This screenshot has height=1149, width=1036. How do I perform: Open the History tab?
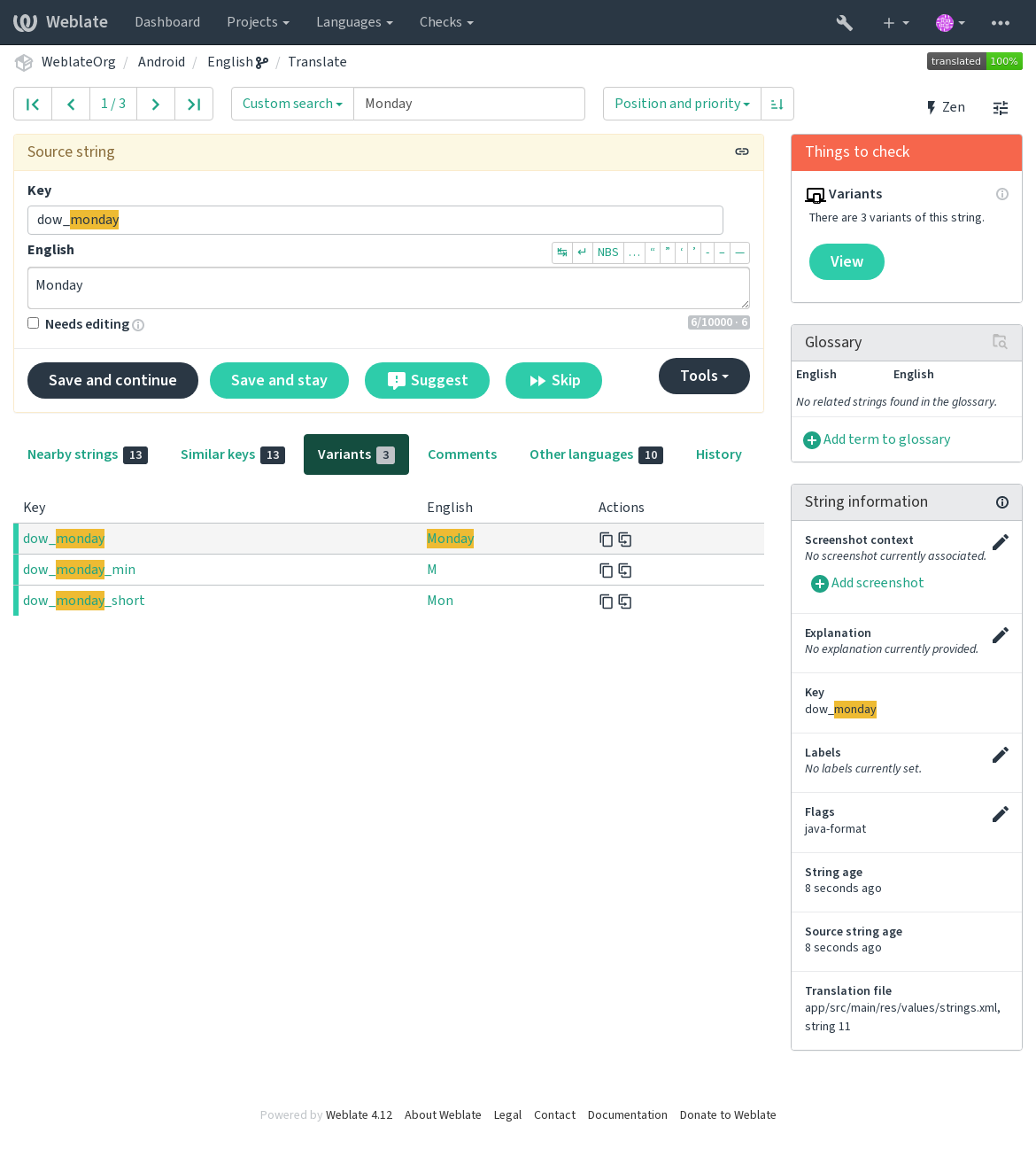coord(719,454)
